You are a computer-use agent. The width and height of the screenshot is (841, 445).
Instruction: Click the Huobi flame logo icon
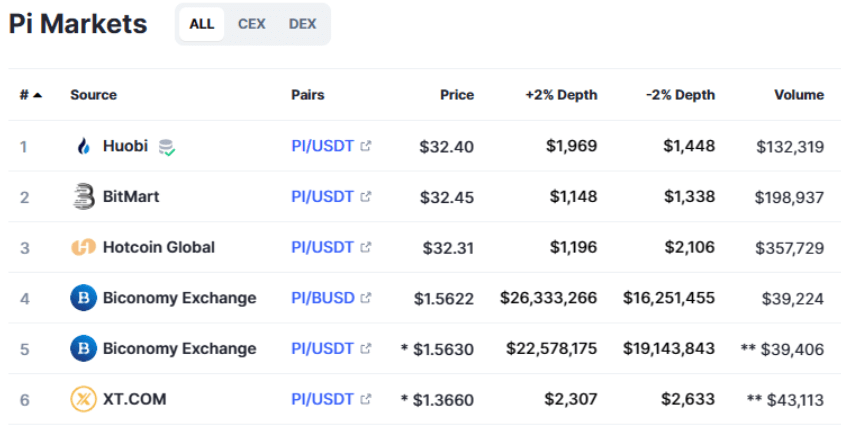pos(83,147)
